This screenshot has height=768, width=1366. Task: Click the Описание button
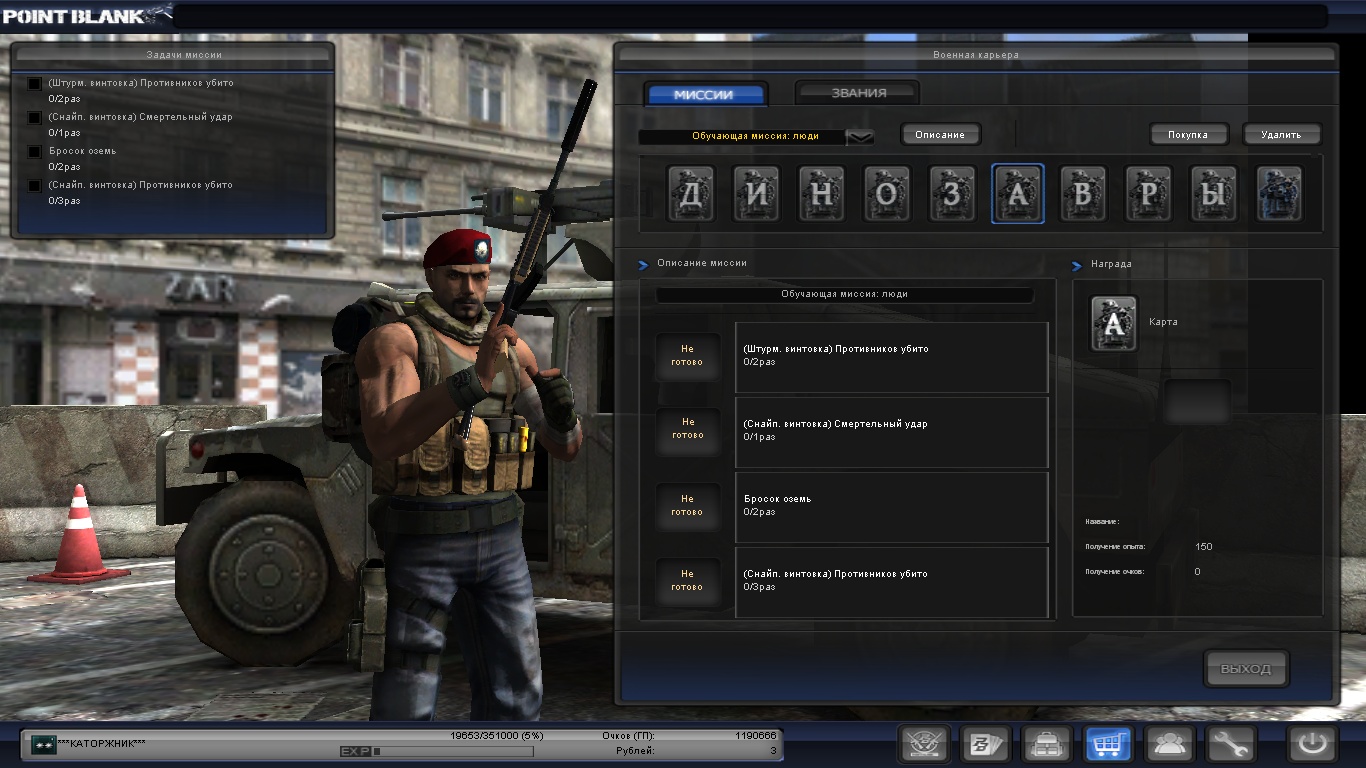pos(940,134)
